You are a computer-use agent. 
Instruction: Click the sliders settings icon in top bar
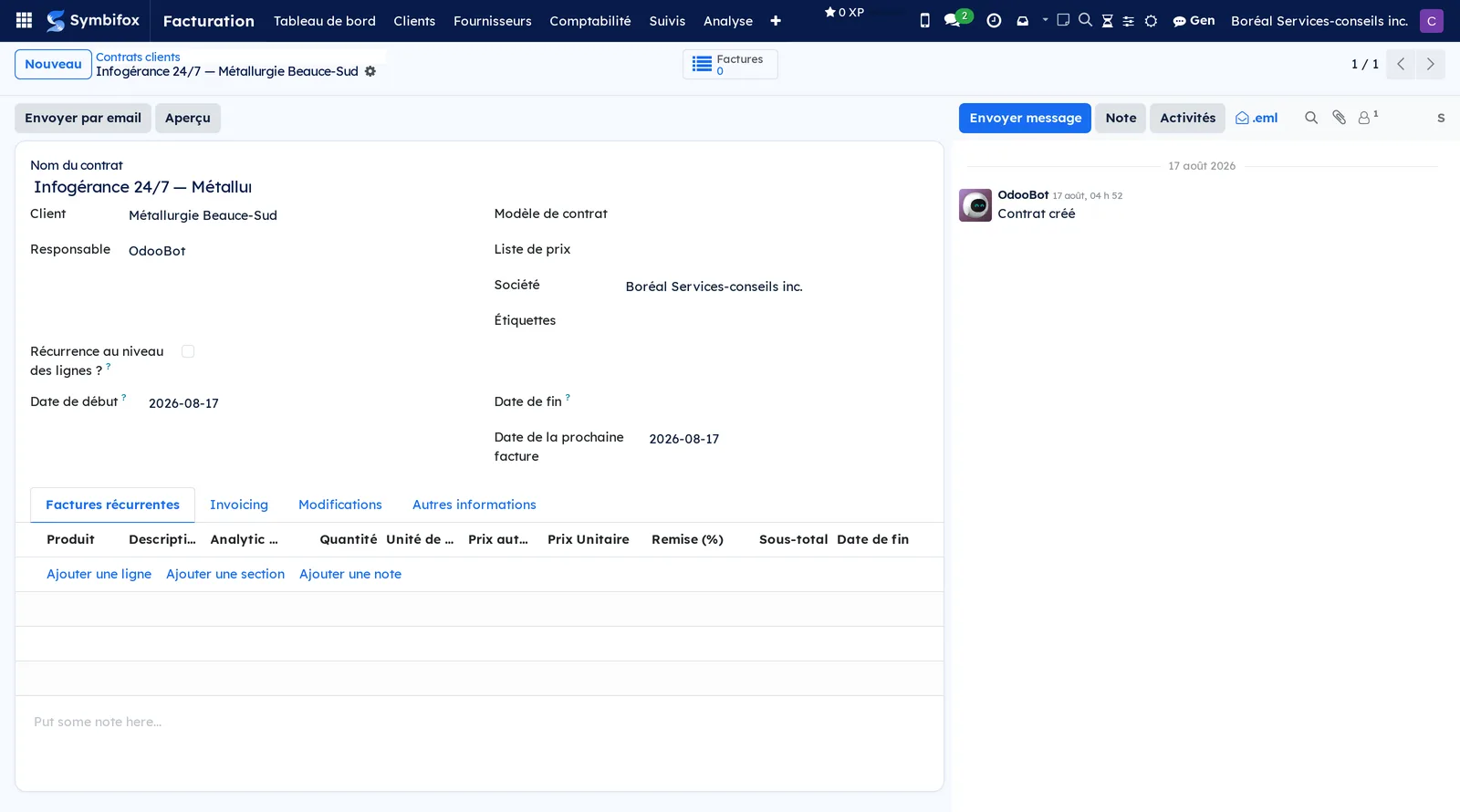1129,20
